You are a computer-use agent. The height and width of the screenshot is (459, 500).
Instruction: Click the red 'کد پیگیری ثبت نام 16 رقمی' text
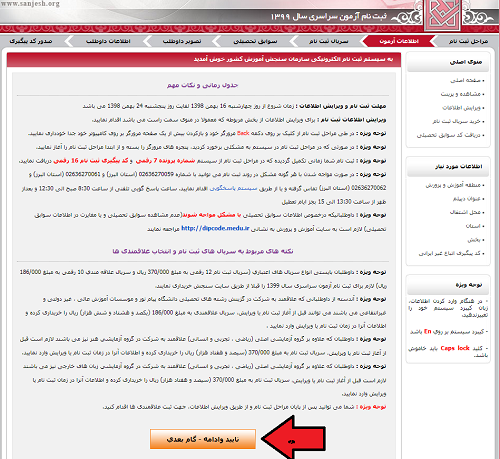[91, 160]
